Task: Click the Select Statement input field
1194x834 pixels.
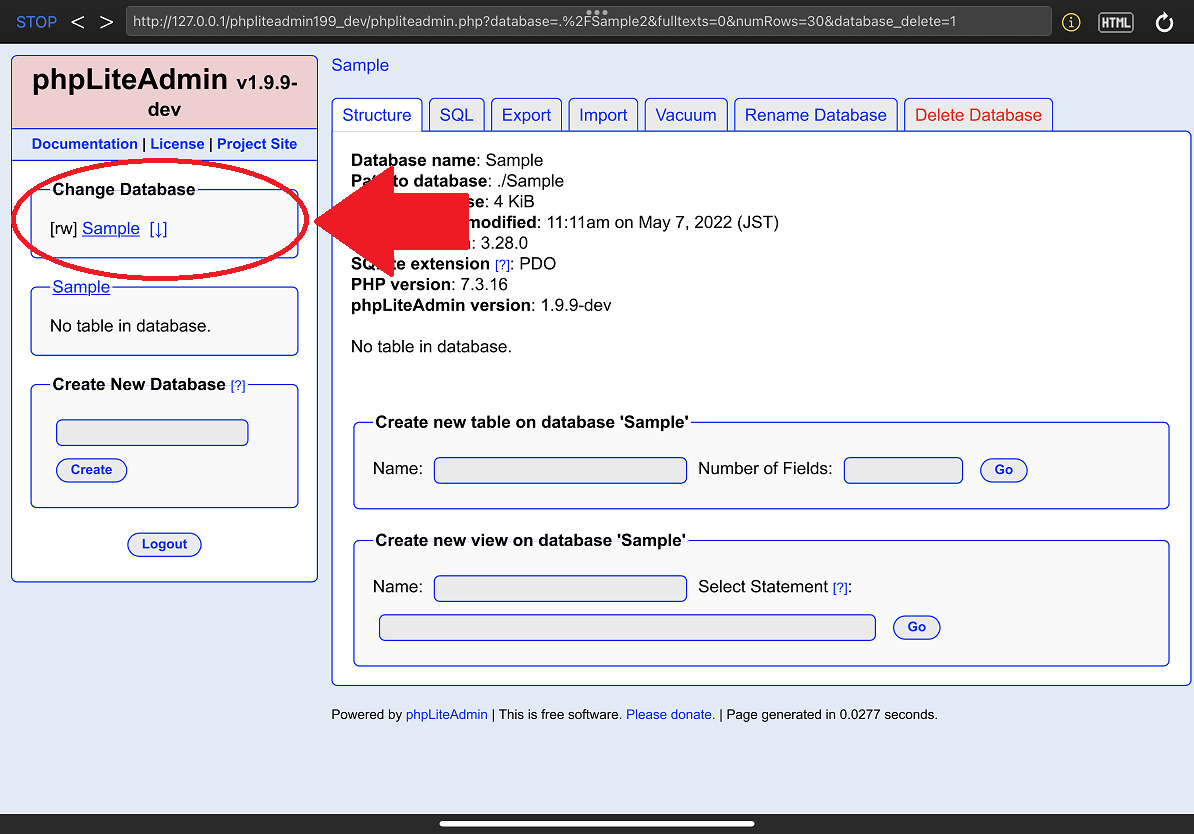Action: (627, 628)
